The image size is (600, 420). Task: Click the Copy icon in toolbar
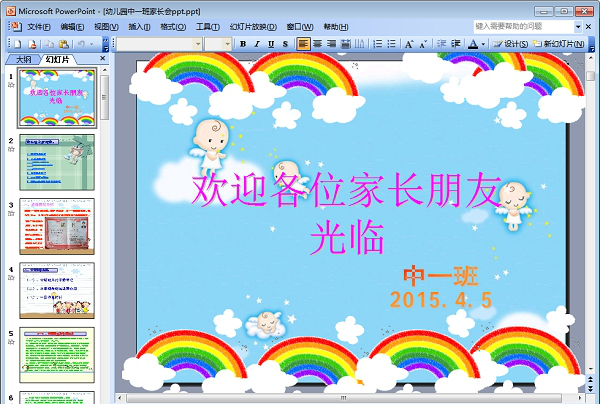click(49, 44)
